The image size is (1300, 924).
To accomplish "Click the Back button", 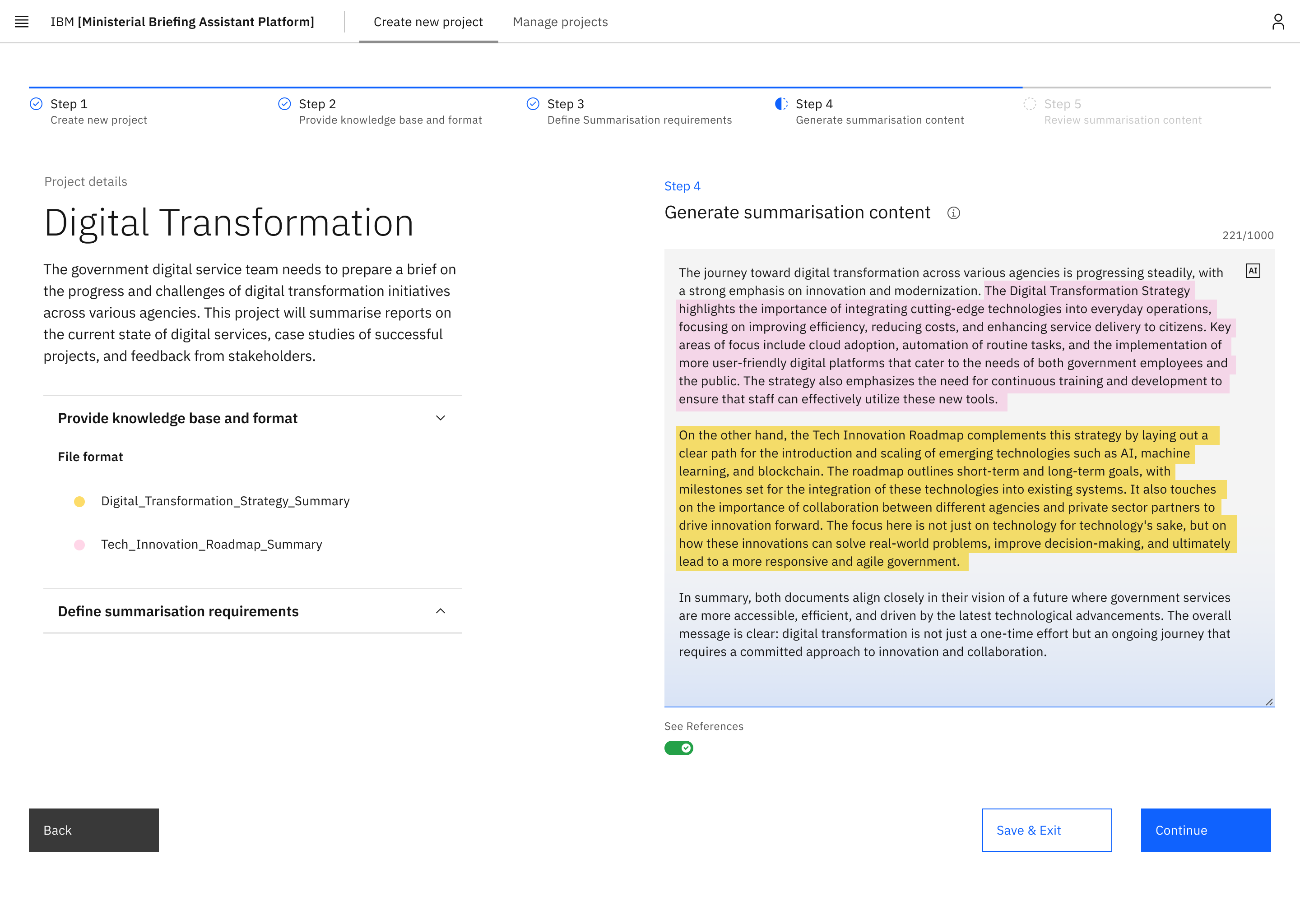I will [x=94, y=830].
